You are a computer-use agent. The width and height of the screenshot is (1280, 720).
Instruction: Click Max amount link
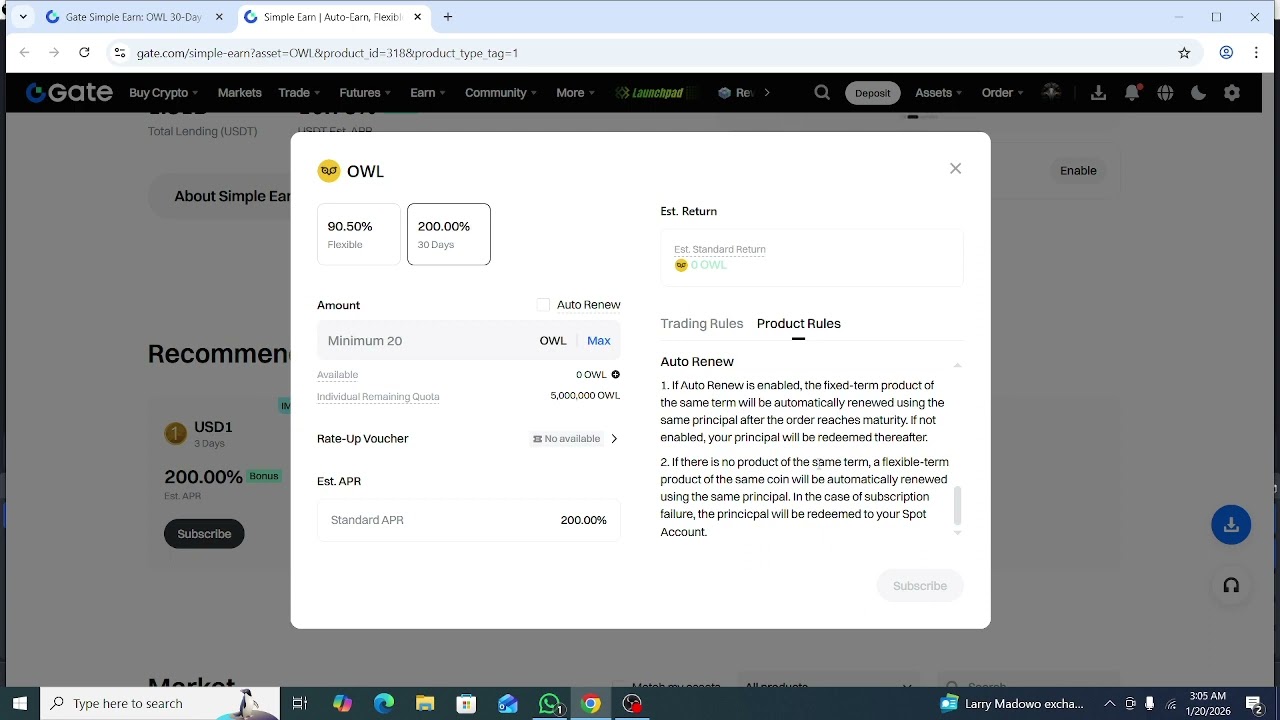point(599,341)
